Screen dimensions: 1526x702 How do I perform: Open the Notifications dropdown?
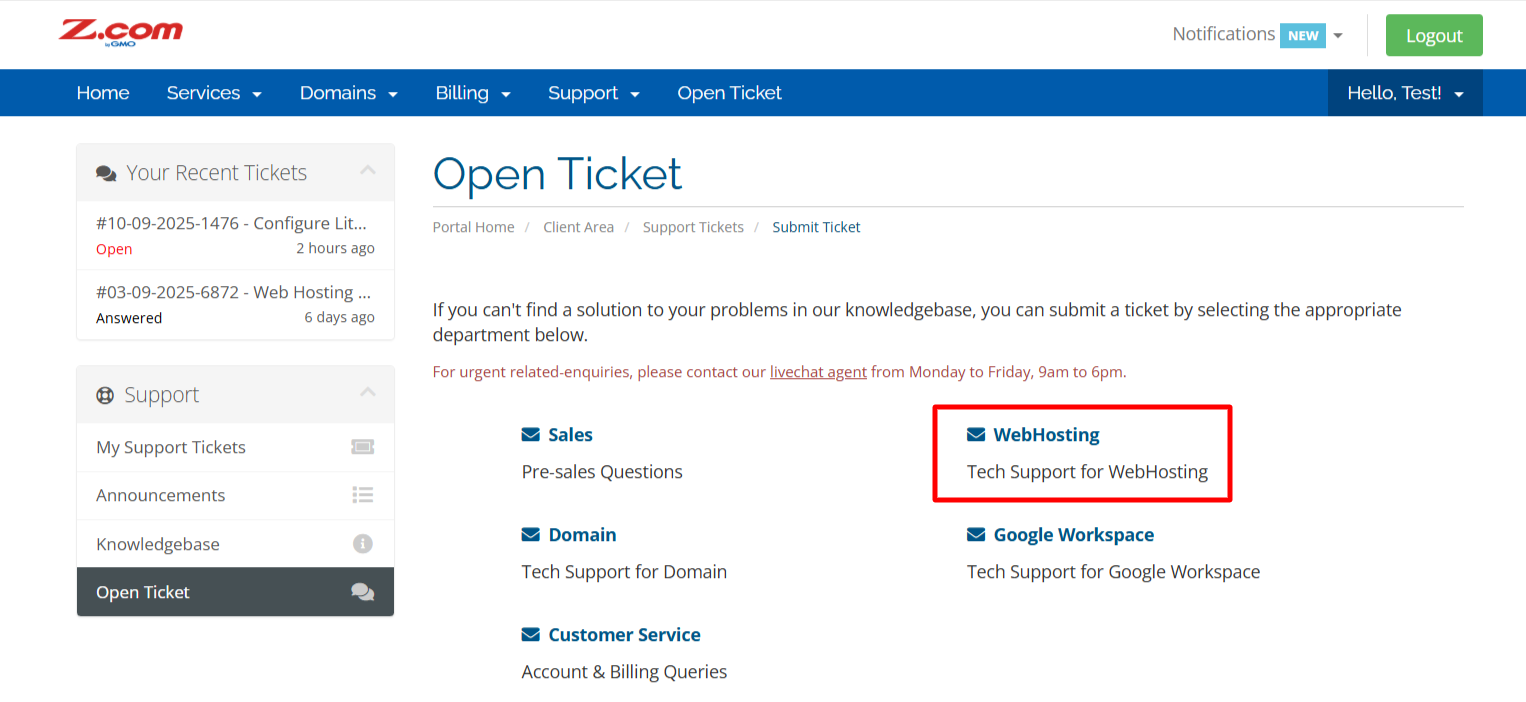pyautogui.click(x=1257, y=34)
